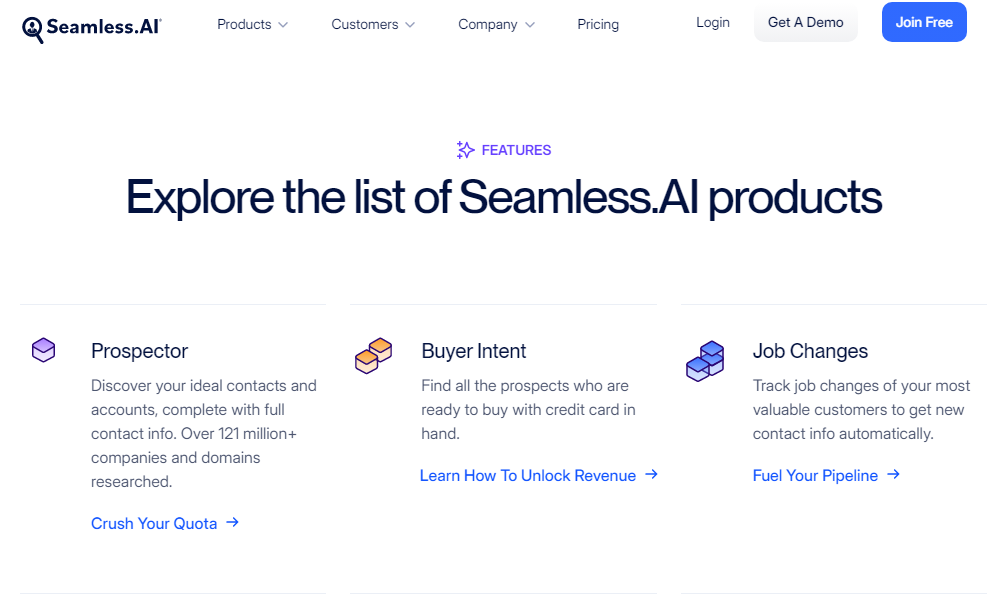Image resolution: width=1002 pixels, height=616 pixels.
Task: Click the arrow after Learn How To Unlock Revenue
Action: coord(651,474)
